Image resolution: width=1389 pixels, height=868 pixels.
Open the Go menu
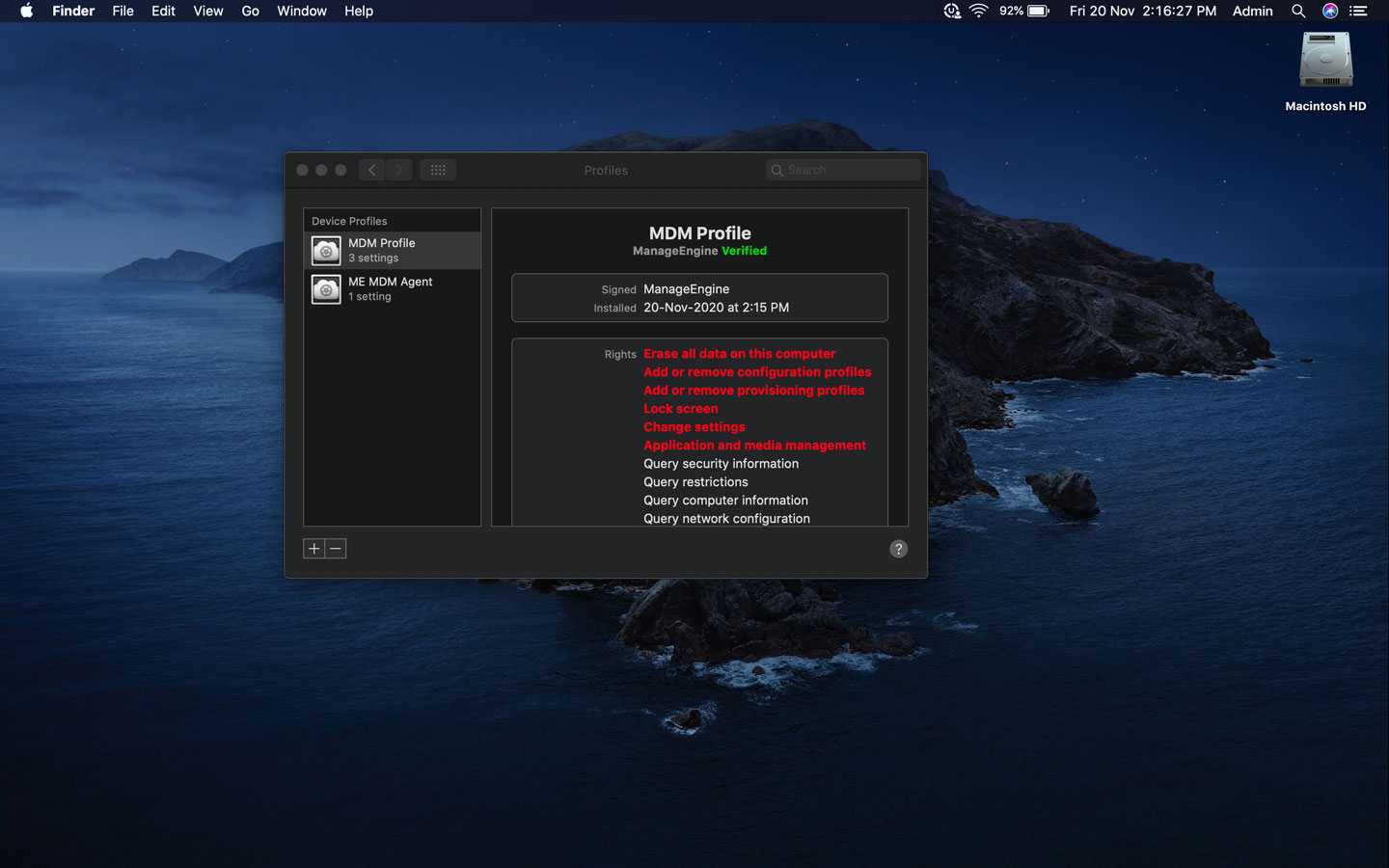tap(250, 12)
